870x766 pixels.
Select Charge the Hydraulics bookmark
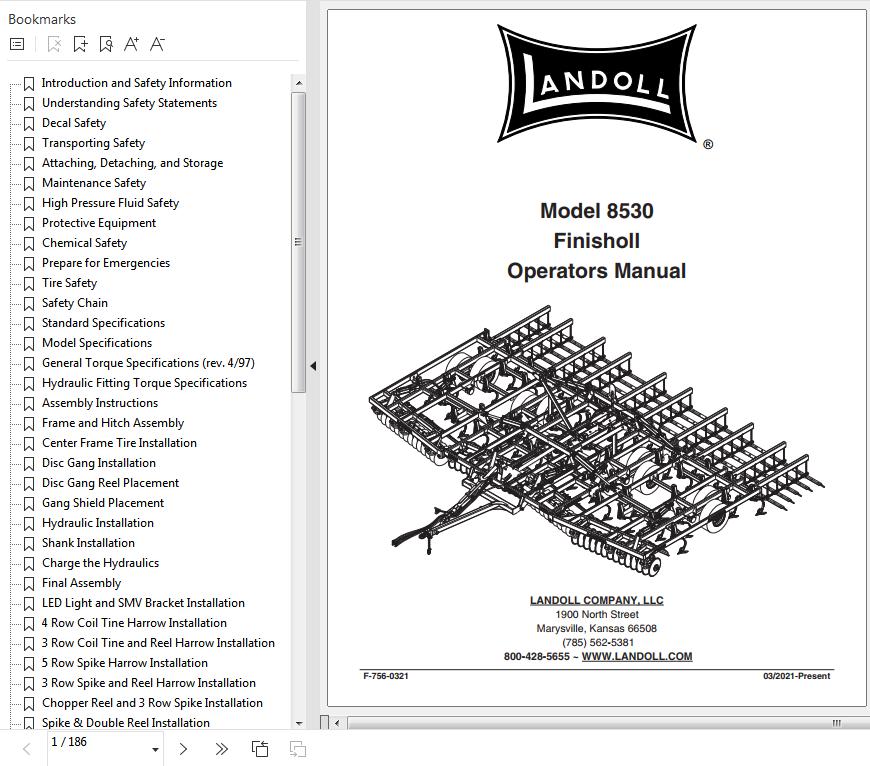pyautogui.click(x=100, y=562)
